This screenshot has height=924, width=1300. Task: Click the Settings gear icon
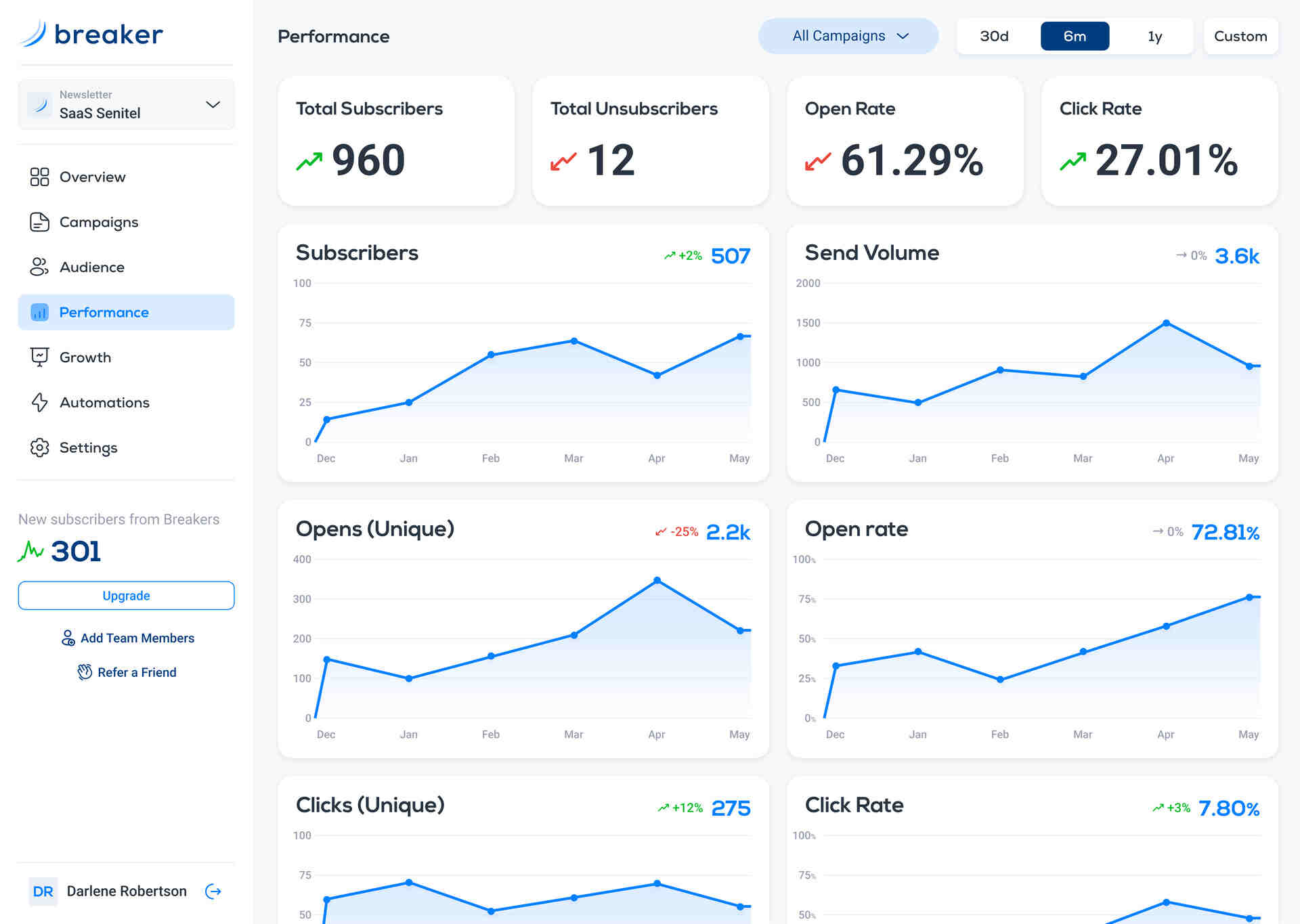(39, 447)
